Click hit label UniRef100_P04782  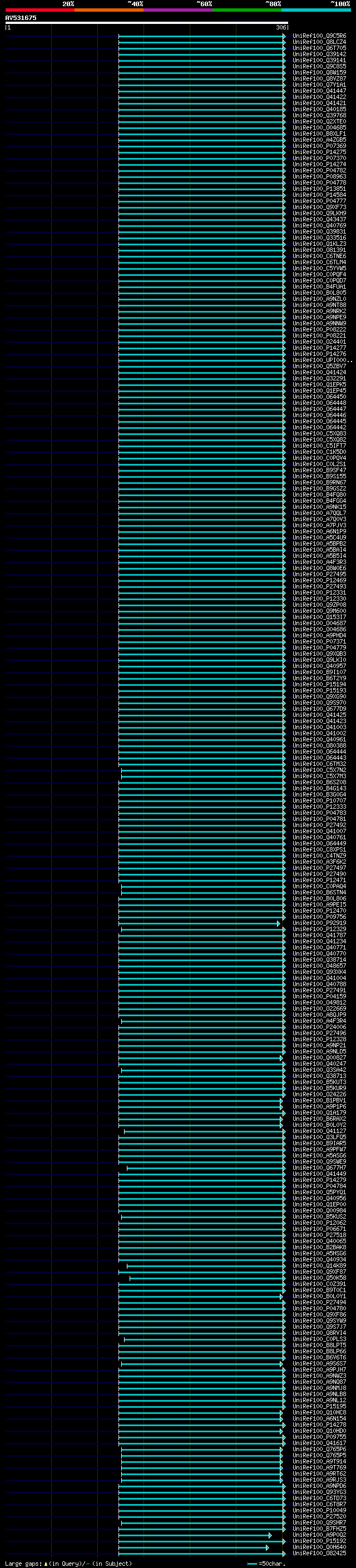pyautogui.click(x=319, y=170)
